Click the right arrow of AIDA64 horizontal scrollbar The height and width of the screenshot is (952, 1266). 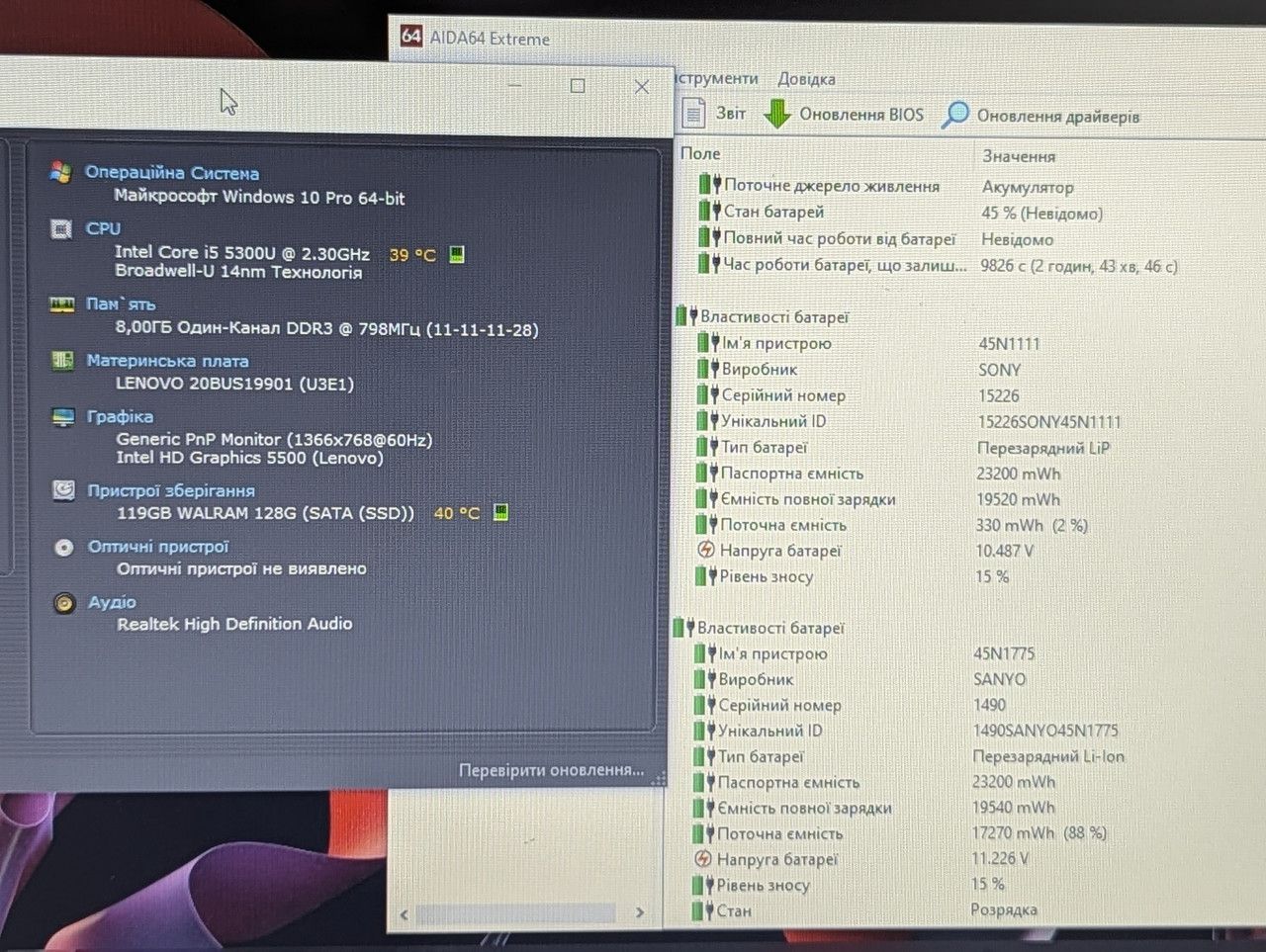[x=640, y=912]
